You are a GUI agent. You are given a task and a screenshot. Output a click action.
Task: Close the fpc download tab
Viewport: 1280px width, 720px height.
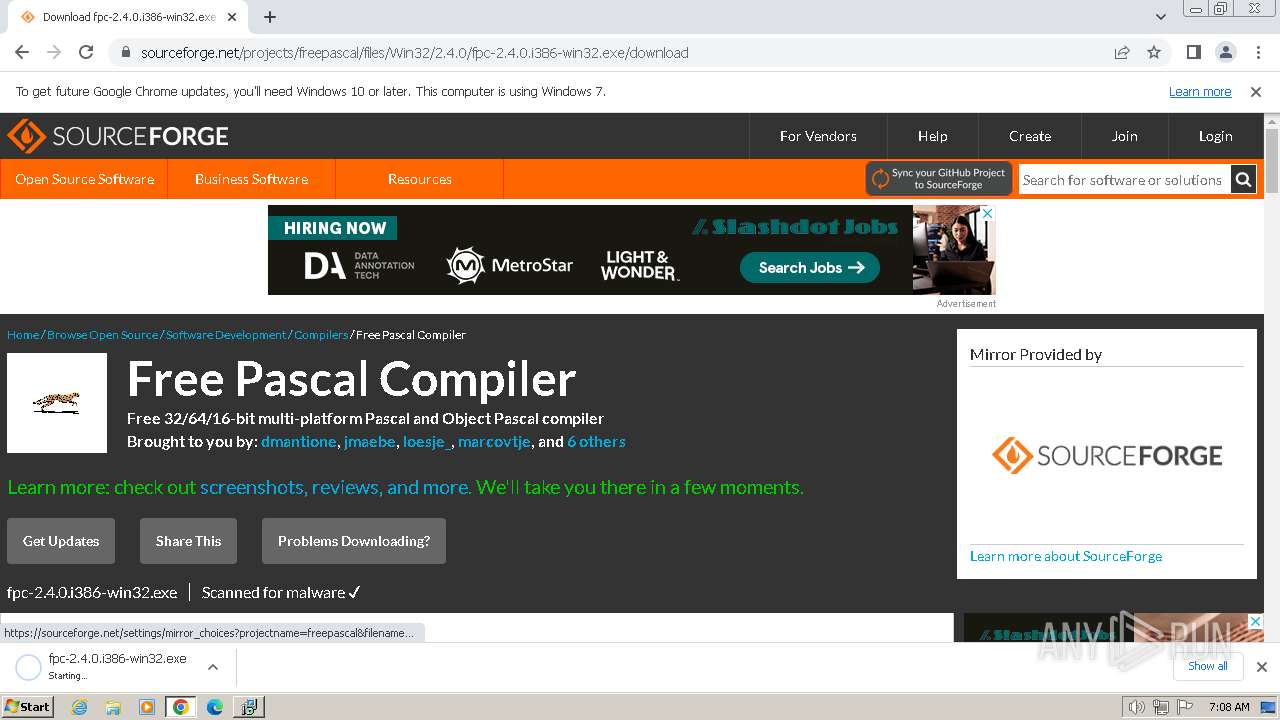pyautogui.click(x=233, y=17)
